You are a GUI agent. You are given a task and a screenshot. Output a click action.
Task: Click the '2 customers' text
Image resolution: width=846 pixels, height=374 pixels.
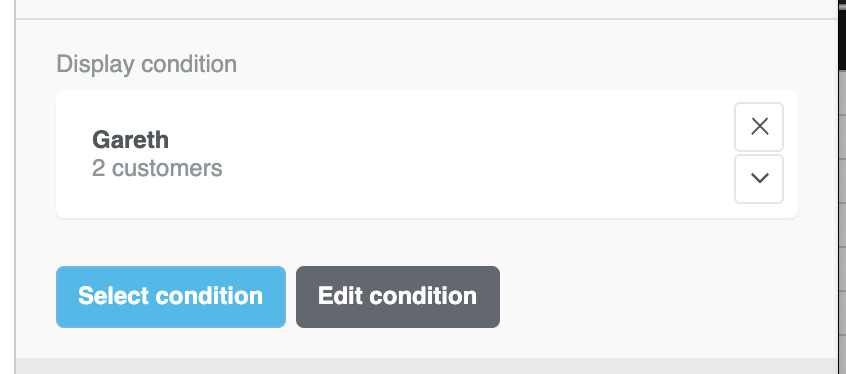[157, 168]
